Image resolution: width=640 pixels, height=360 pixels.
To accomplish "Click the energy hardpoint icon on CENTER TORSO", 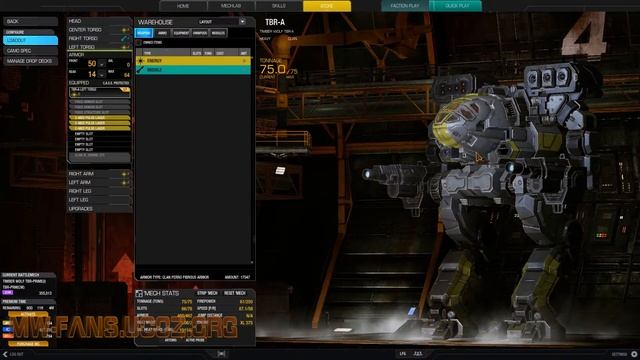I will coord(124,30).
